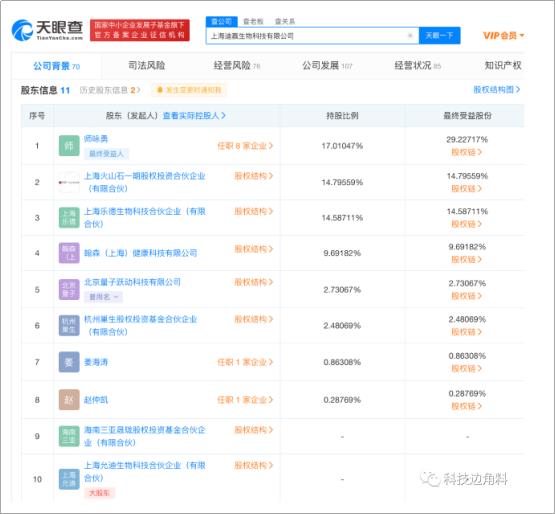
Task: Expand 任职 8 家企业 for 师咏勇
Action: pyautogui.click(x=245, y=146)
